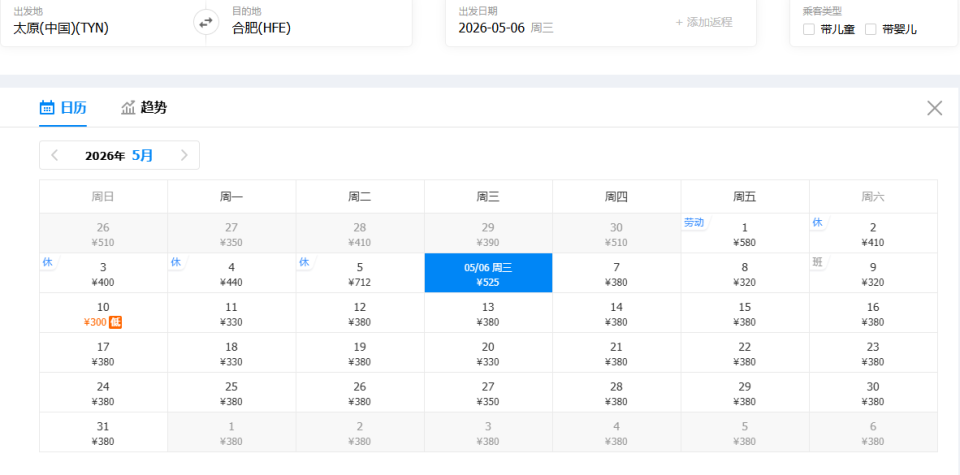Select May 25 priced ¥380
The height and width of the screenshot is (475, 960).
point(232,392)
